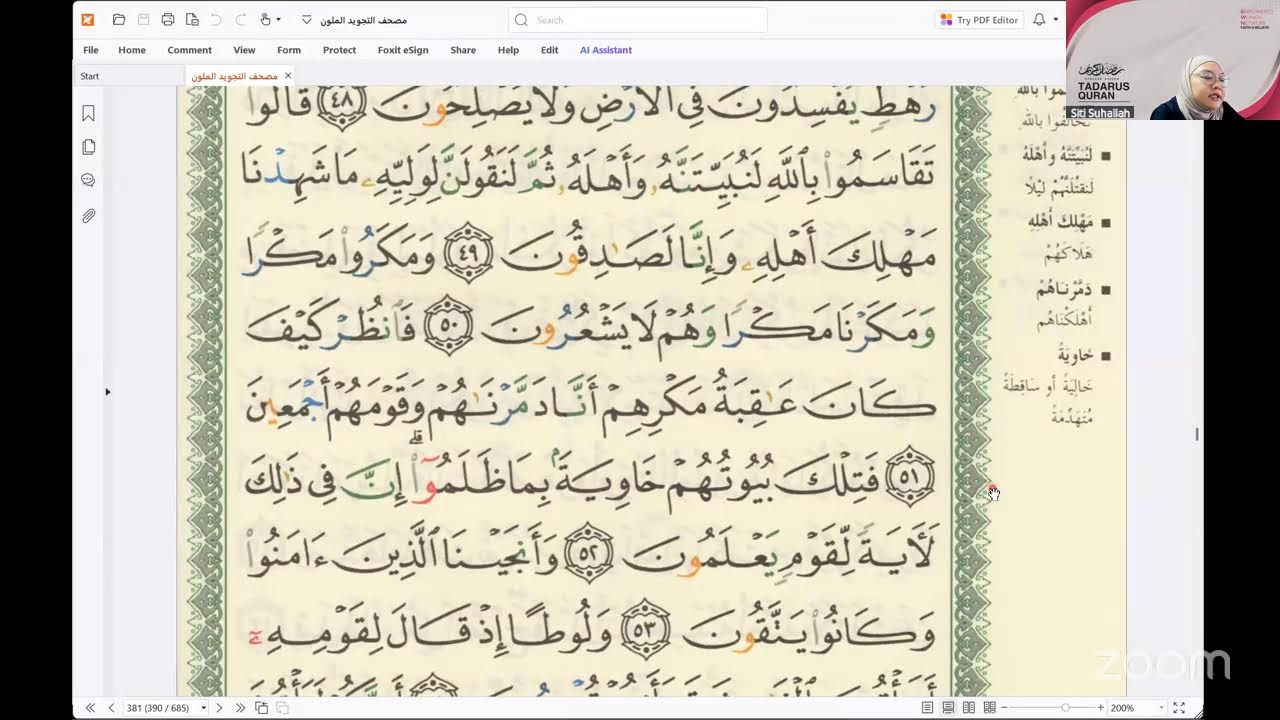Viewport: 1280px width, 720px height.
Task: Go to the next page
Action: coord(219,708)
